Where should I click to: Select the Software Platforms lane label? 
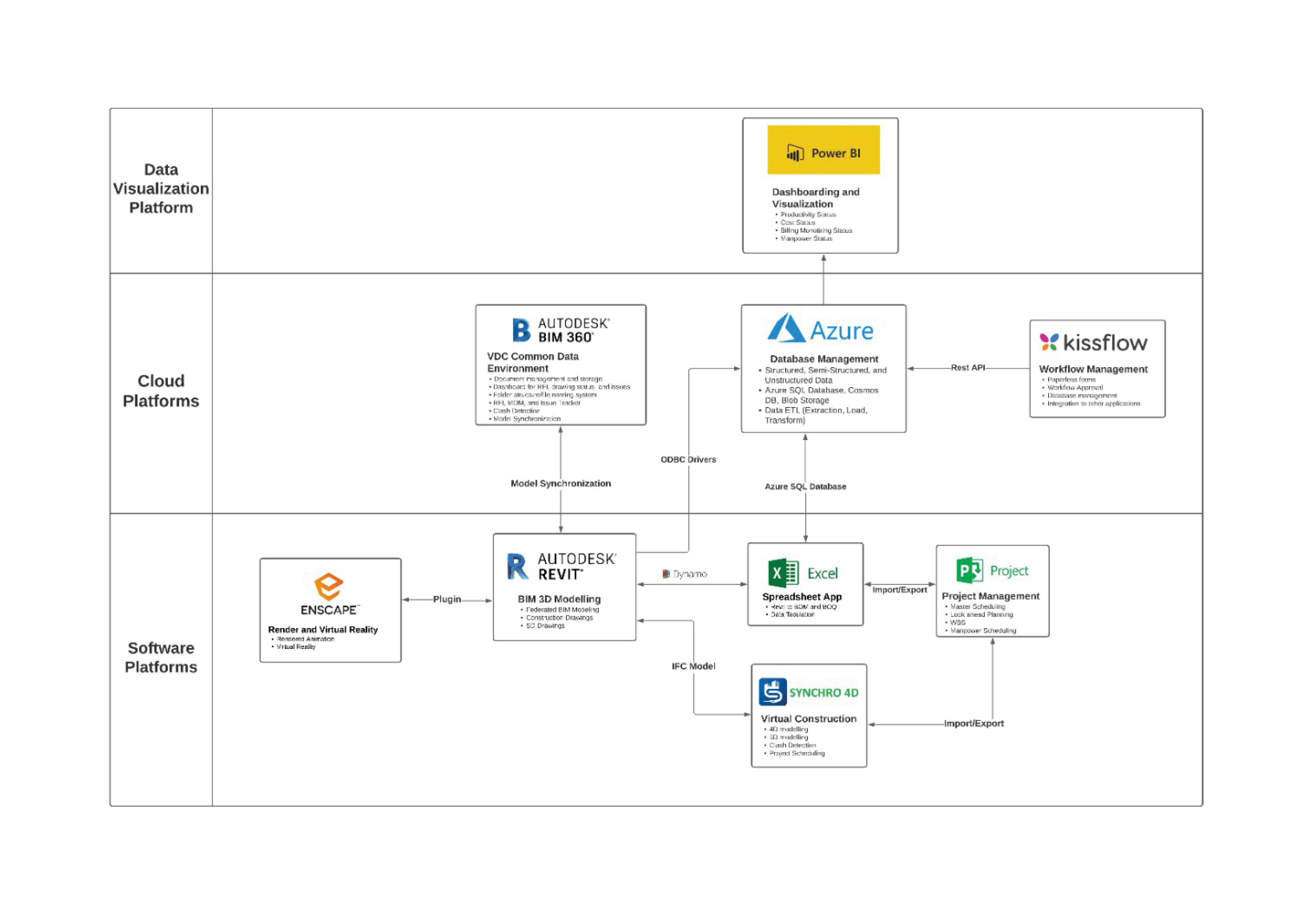tap(161, 657)
